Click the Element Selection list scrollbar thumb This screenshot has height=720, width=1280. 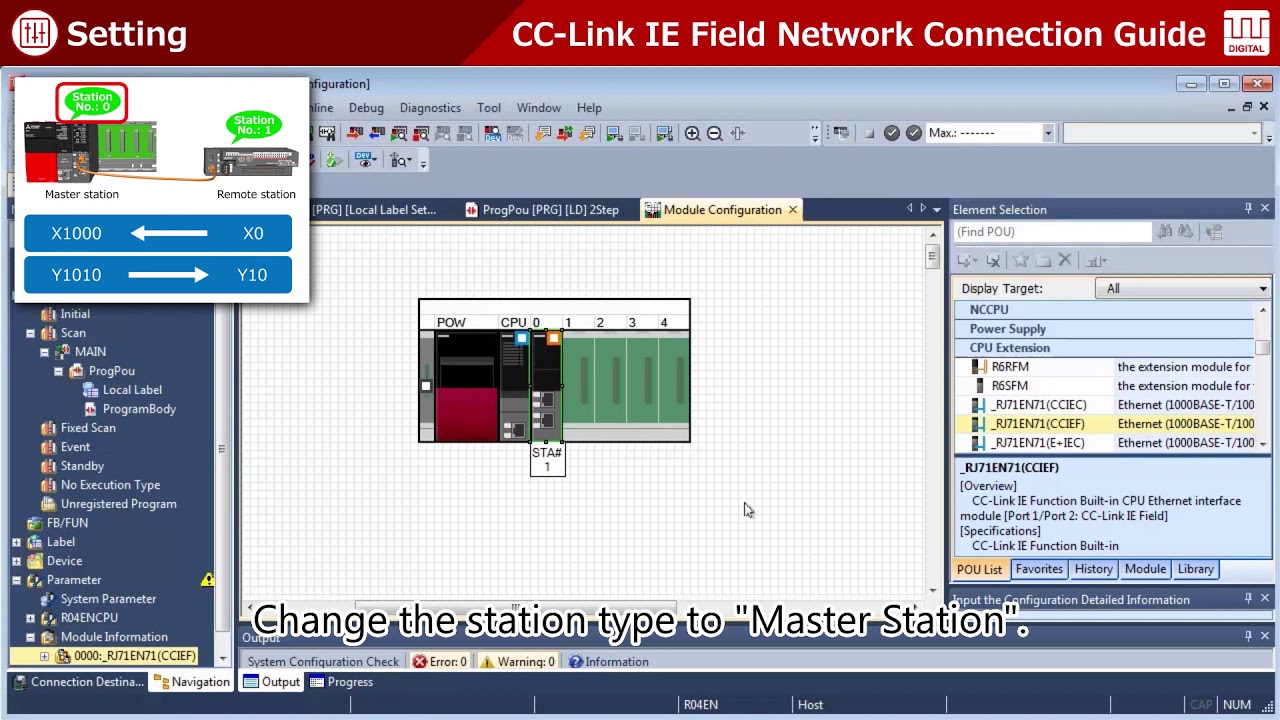tap(1263, 348)
